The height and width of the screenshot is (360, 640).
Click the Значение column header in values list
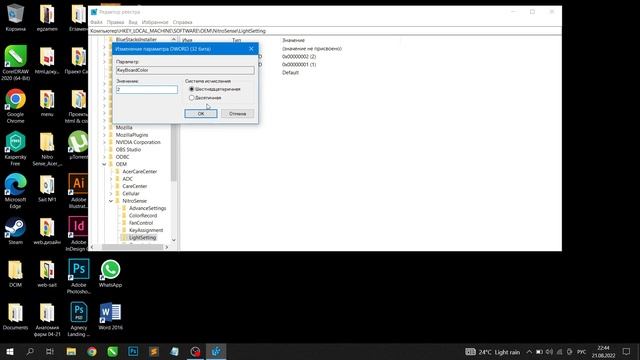293,40
